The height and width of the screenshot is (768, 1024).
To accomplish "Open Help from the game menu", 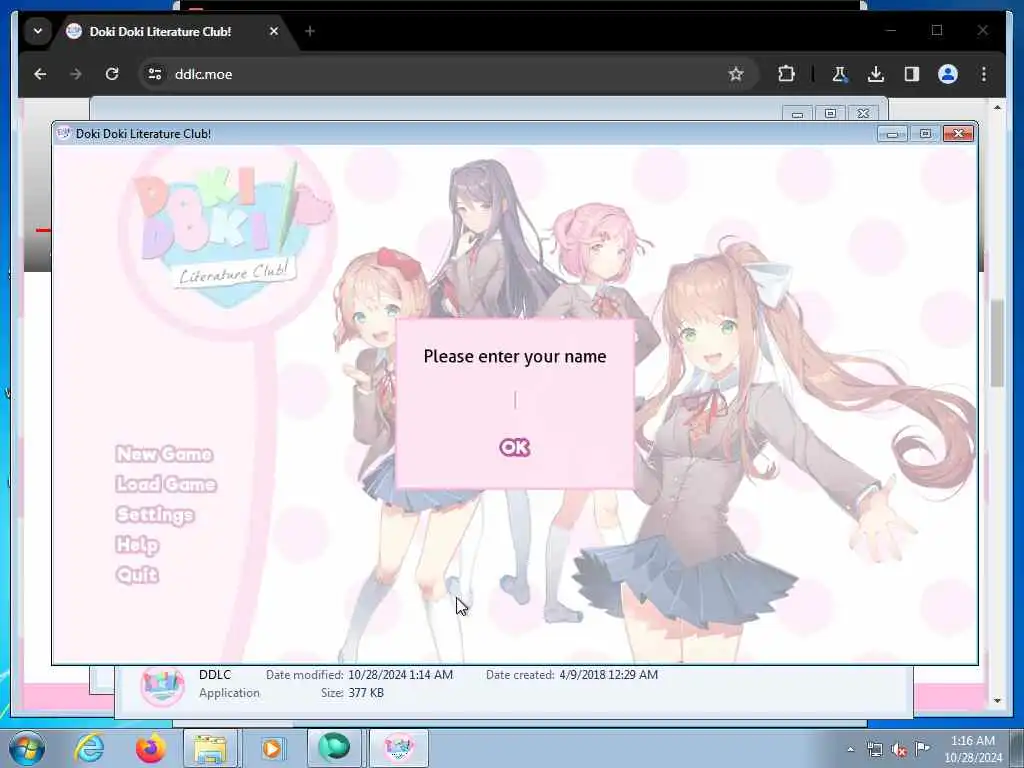I will pos(137,545).
